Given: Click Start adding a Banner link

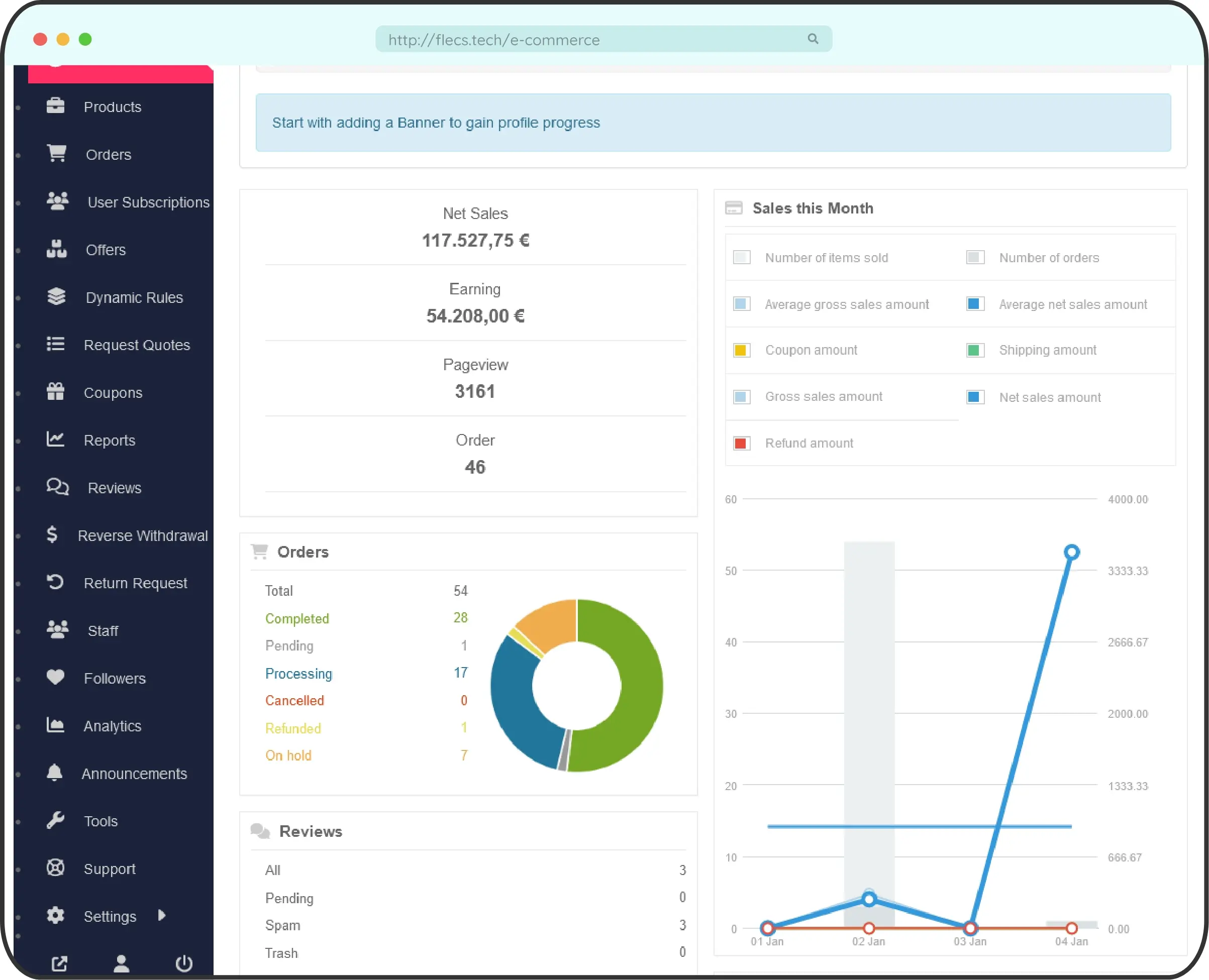Looking at the screenshot, I should tap(436, 122).
